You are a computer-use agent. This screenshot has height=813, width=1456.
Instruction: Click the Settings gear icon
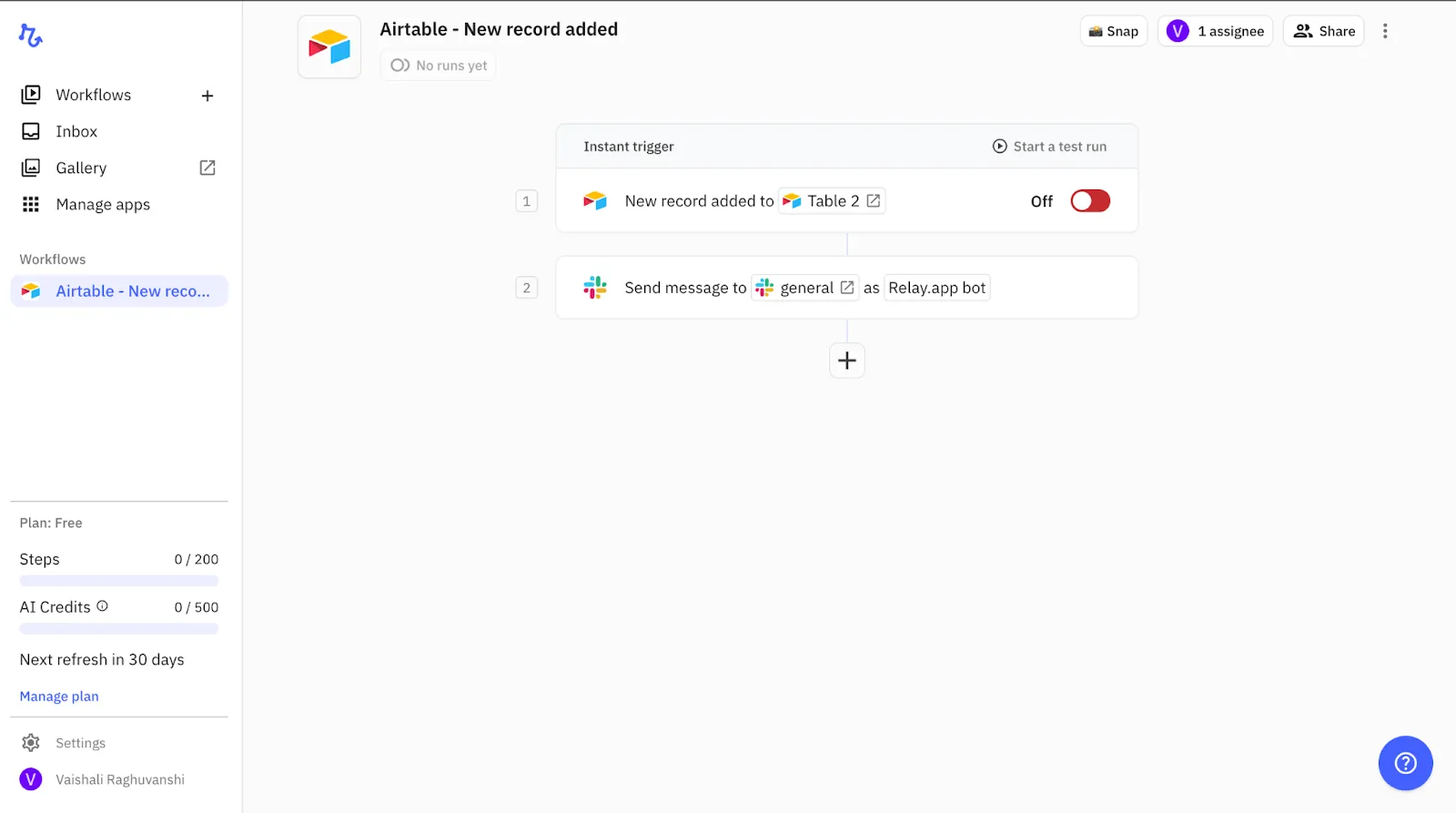(31, 743)
